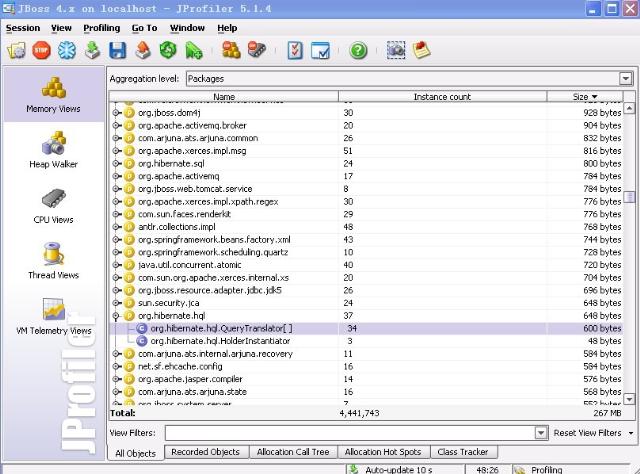Click the yellow cubes allocation recording icon
Viewport: 640px width, 474px height.
coord(231,51)
